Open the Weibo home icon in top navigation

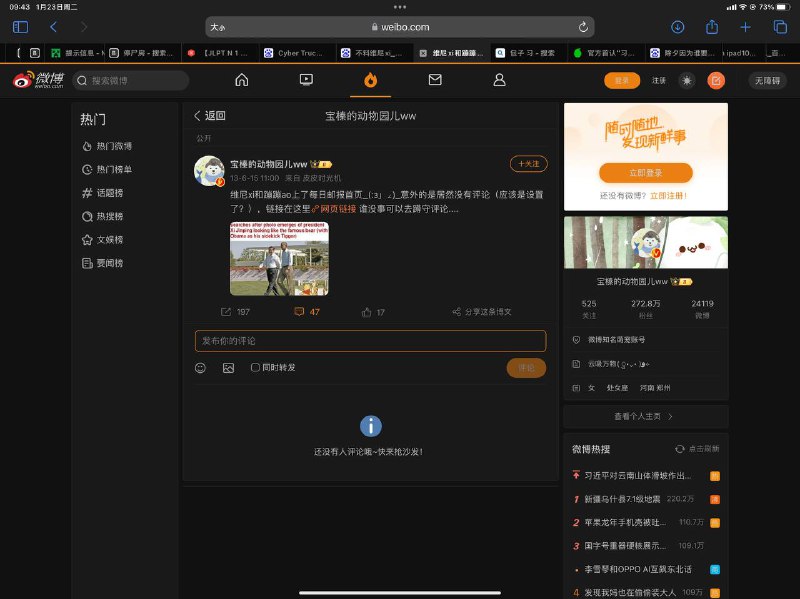pos(241,81)
